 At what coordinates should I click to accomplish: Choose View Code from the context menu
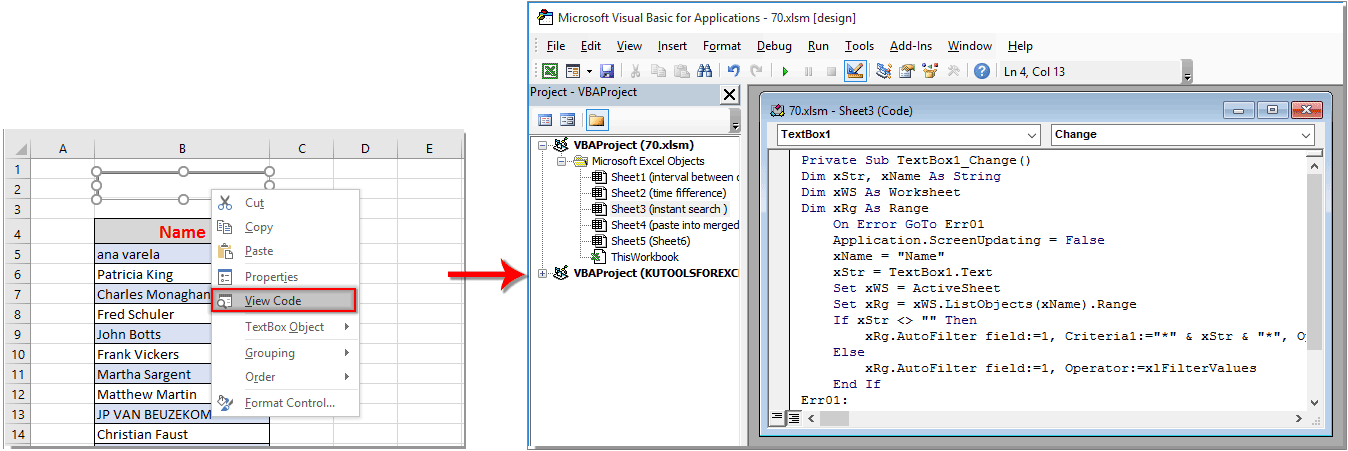pos(273,300)
